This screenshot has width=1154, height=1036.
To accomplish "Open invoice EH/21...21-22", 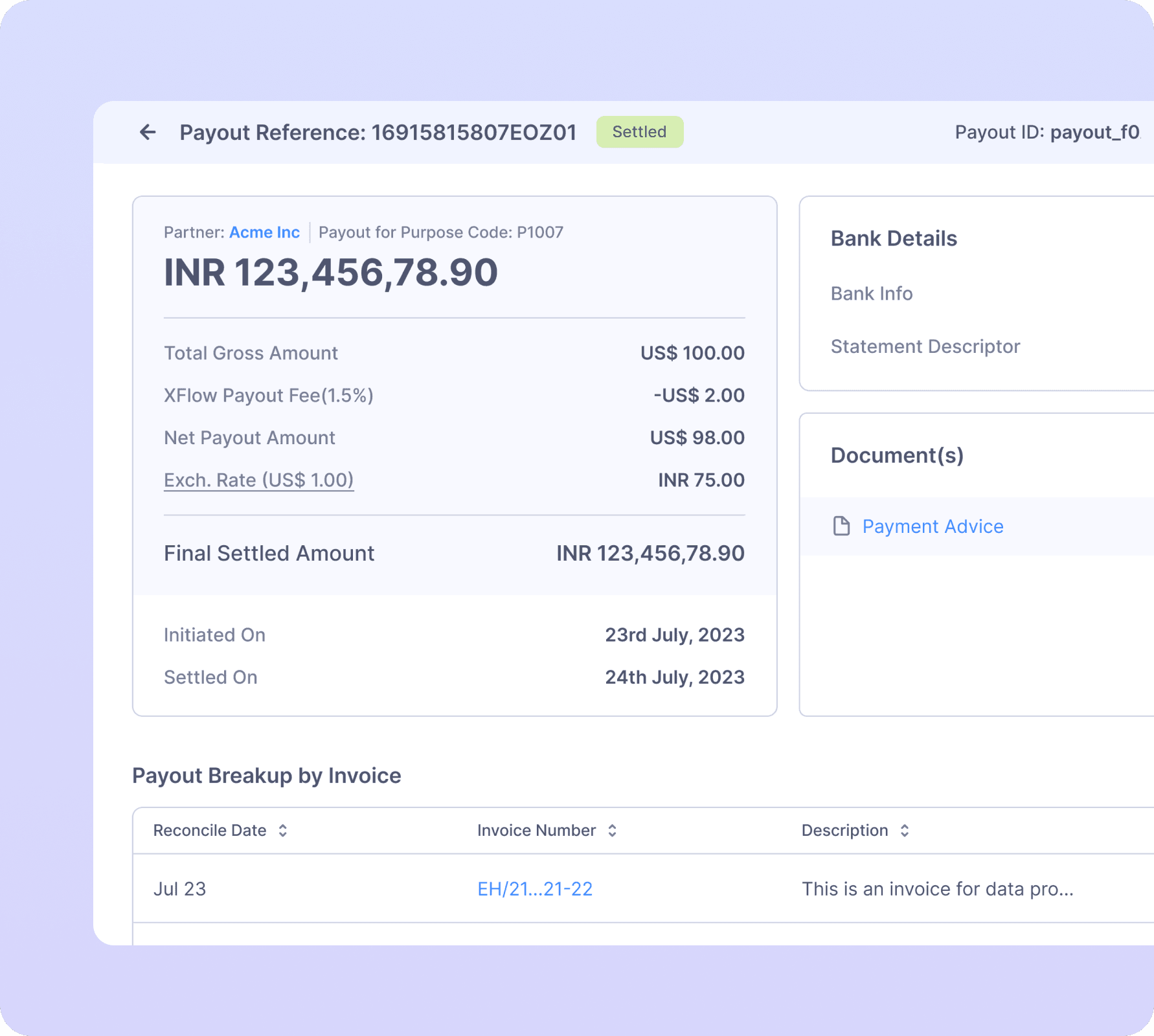I will pyautogui.click(x=534, y=888).
